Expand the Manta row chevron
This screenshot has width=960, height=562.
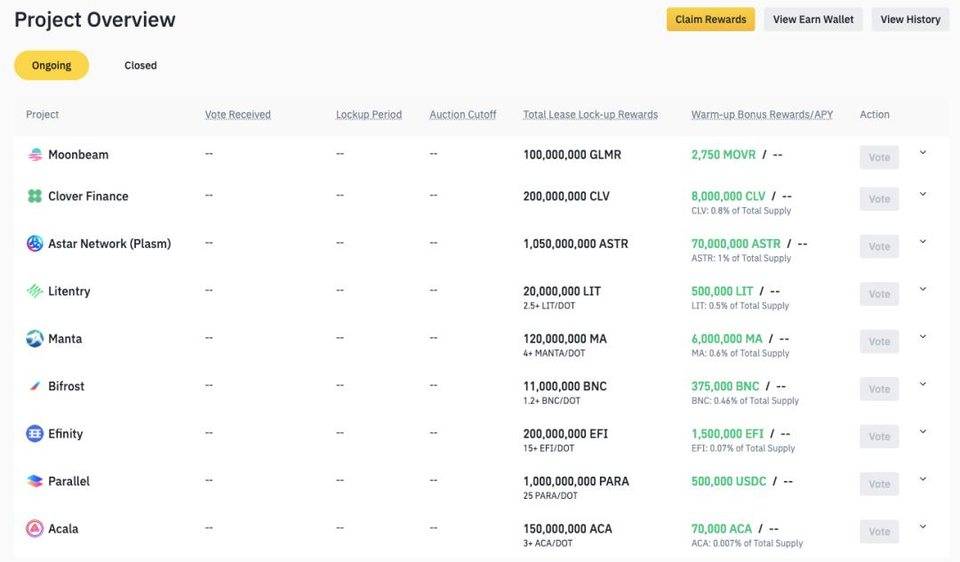923,337
